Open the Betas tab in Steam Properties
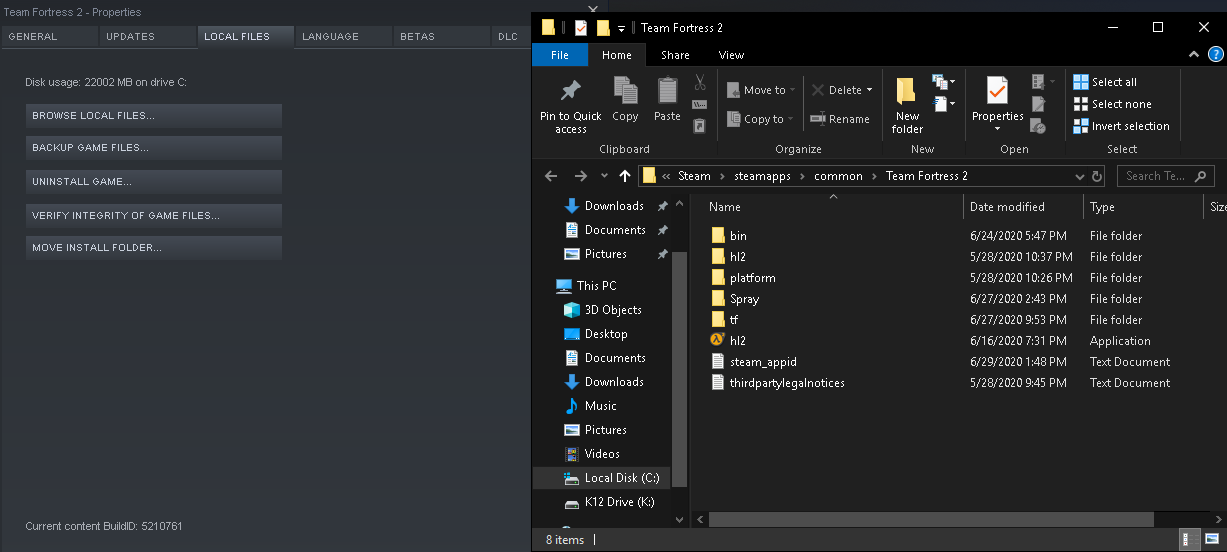 point(417,37)
